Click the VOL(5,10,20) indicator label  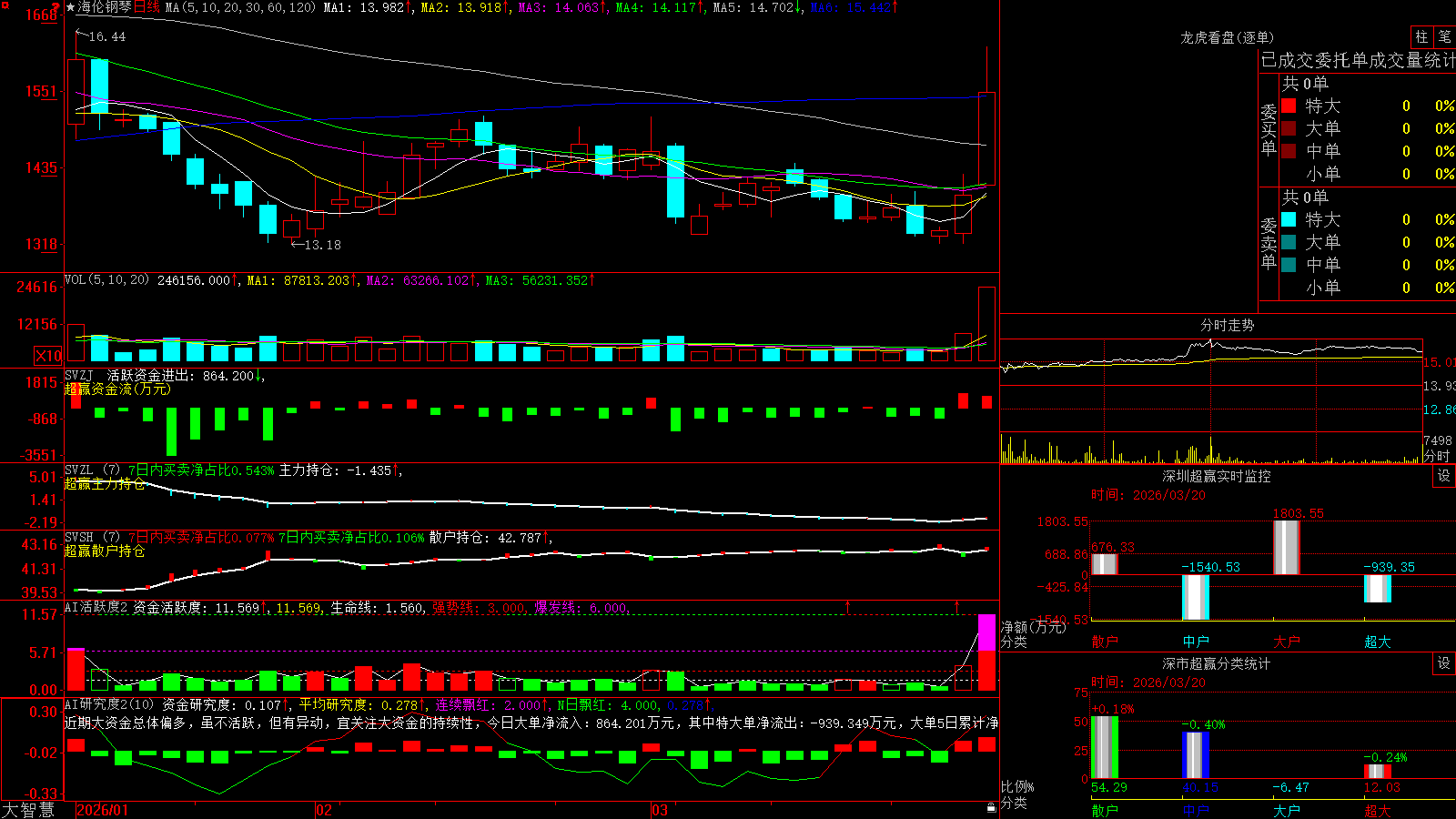(106, 280)
